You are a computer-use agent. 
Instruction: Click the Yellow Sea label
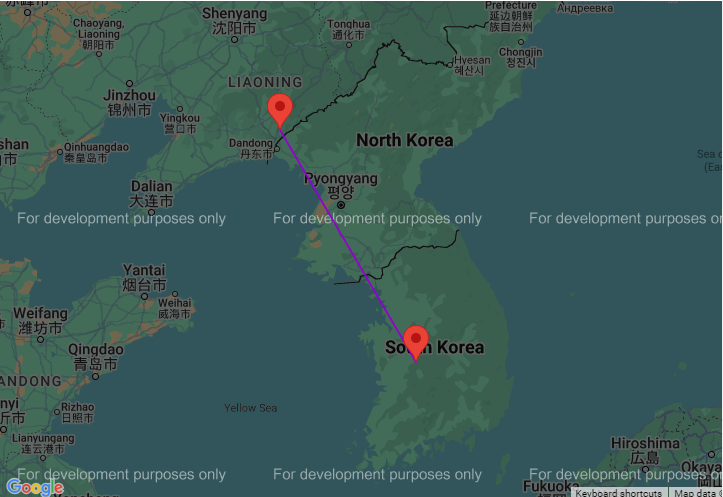[x=250, y=408]
